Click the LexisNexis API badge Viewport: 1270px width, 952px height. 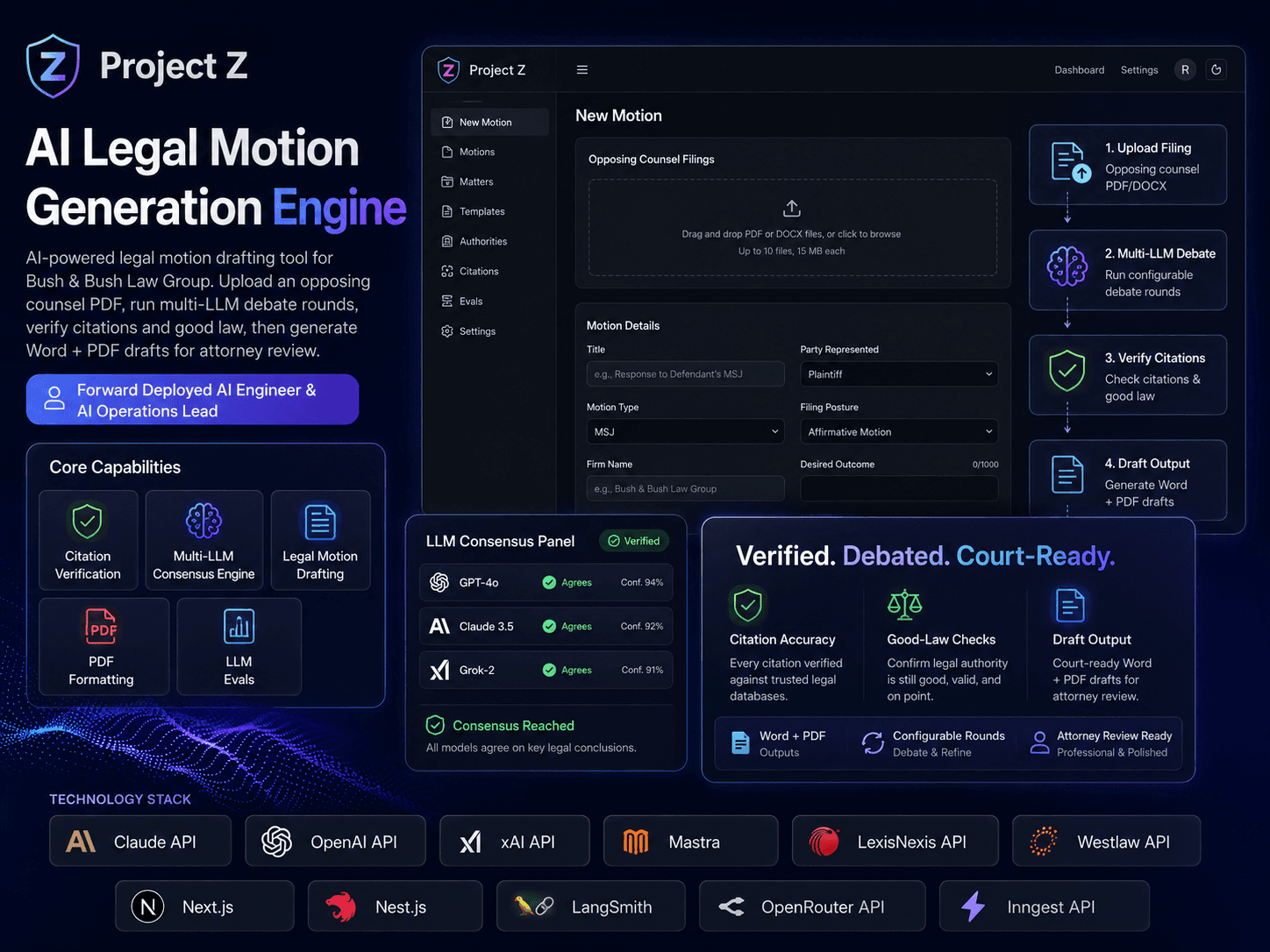[895, 842]
